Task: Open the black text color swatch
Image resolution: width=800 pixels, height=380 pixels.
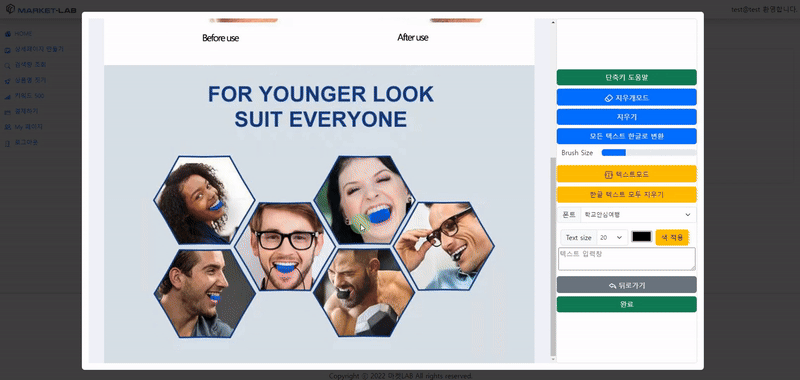Action: point(641,237)
